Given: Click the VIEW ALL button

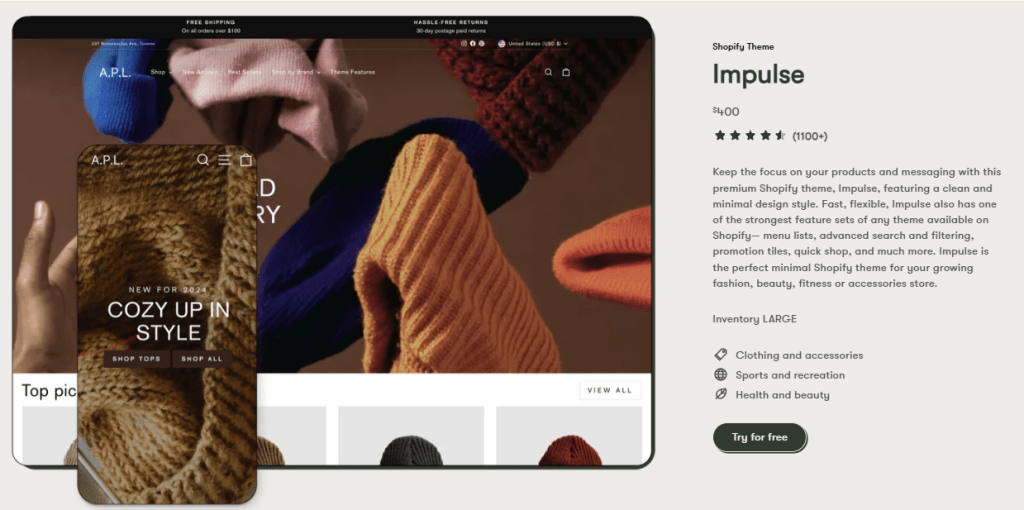Looking at the screenshot, I should point(610,390).
